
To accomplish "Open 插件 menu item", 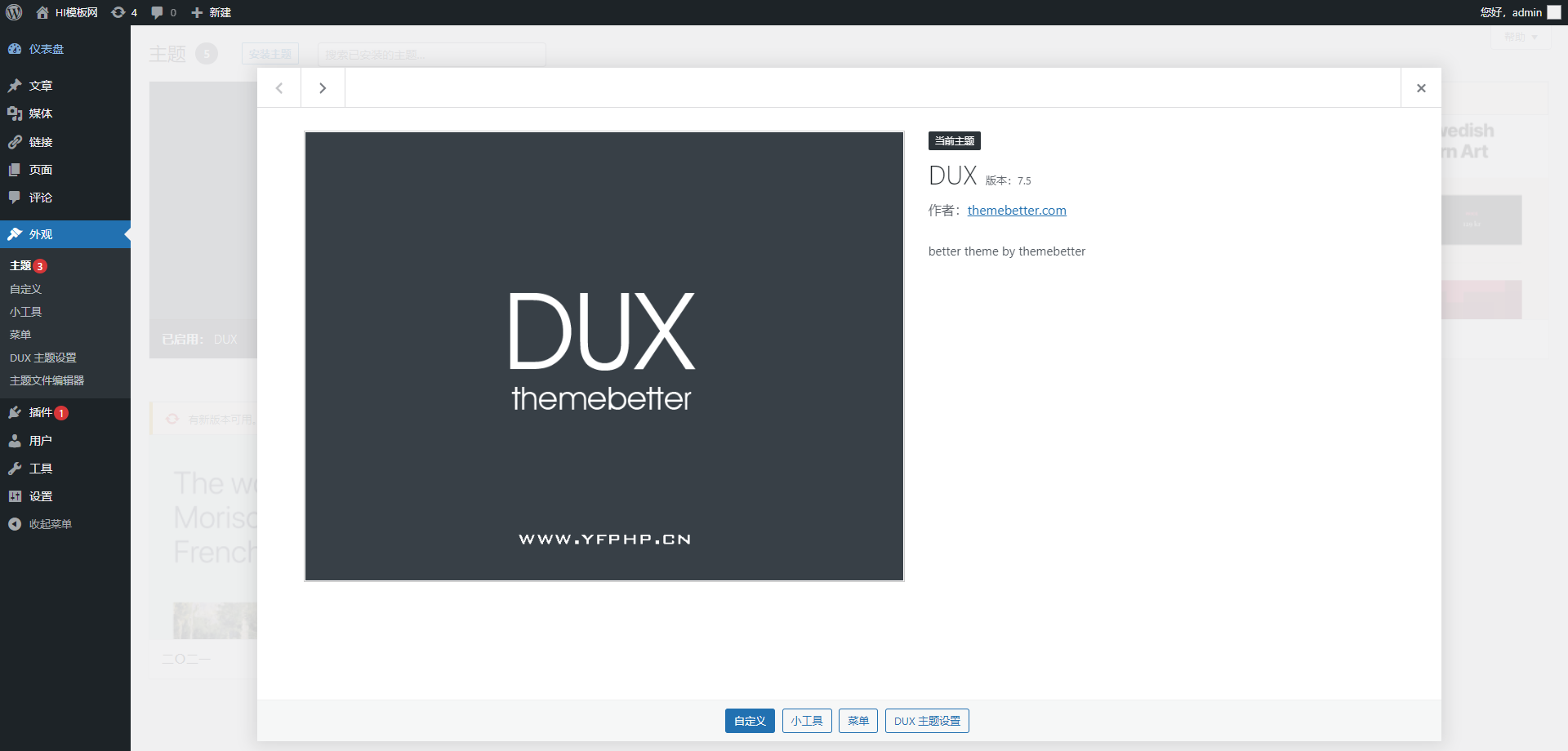I will 65,412.
